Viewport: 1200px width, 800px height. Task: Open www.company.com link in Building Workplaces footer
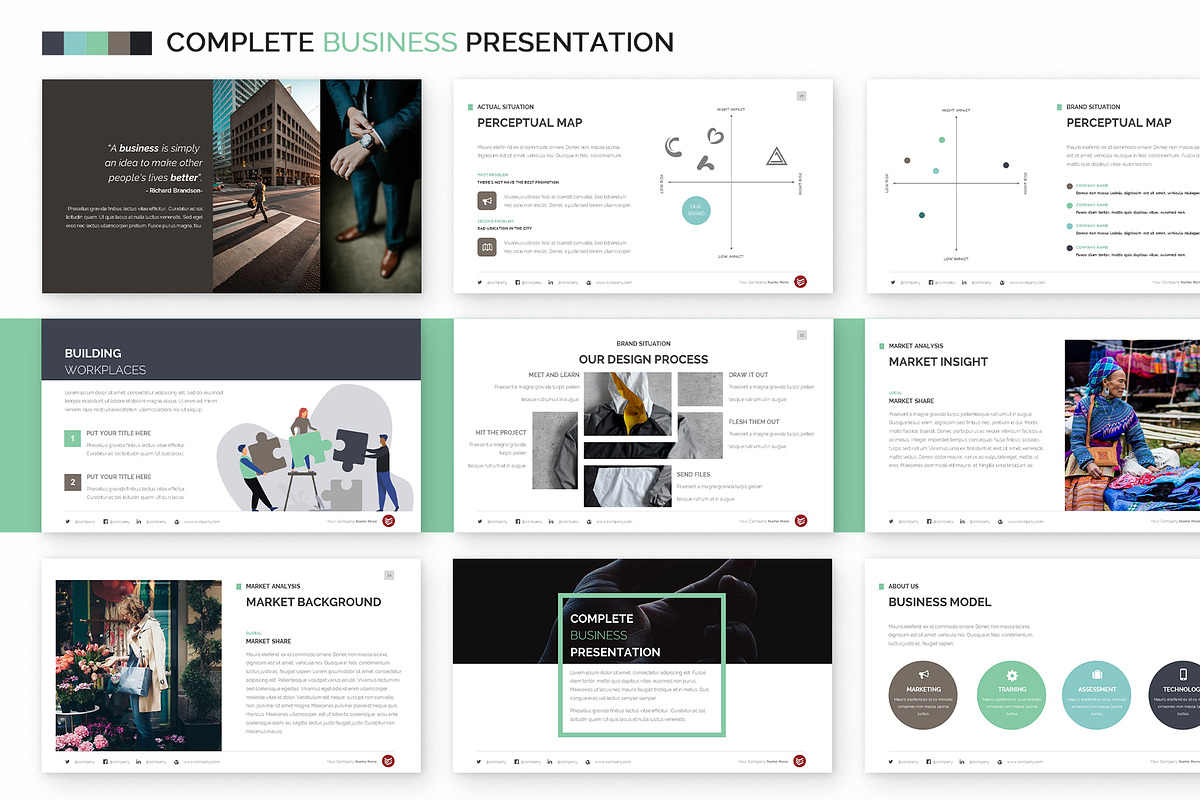(x=202, y=521)
